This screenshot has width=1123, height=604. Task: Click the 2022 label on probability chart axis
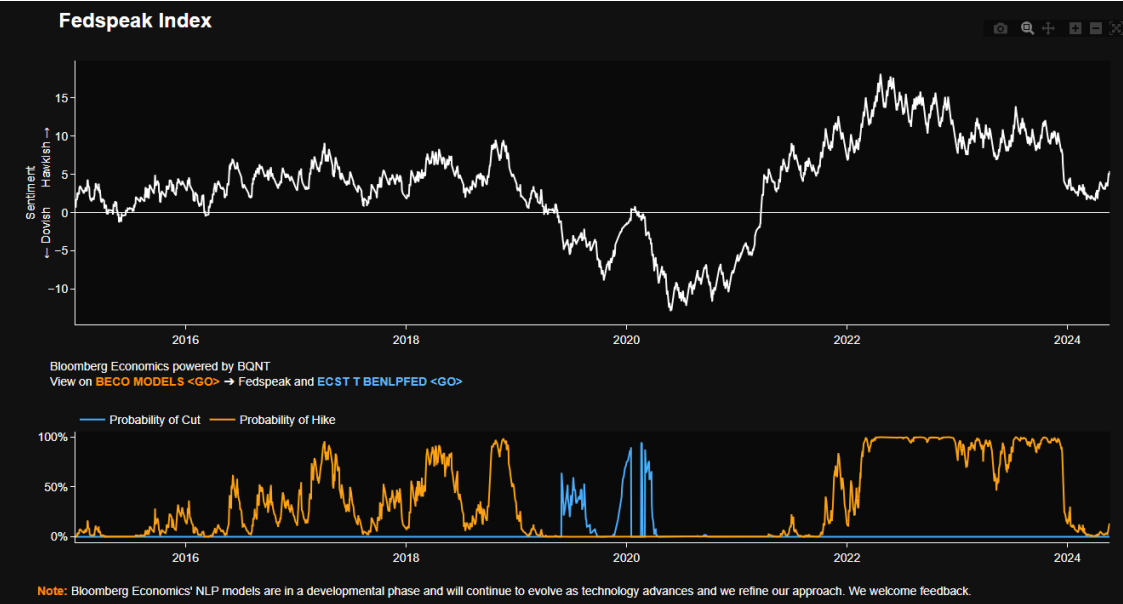point(847,557)
